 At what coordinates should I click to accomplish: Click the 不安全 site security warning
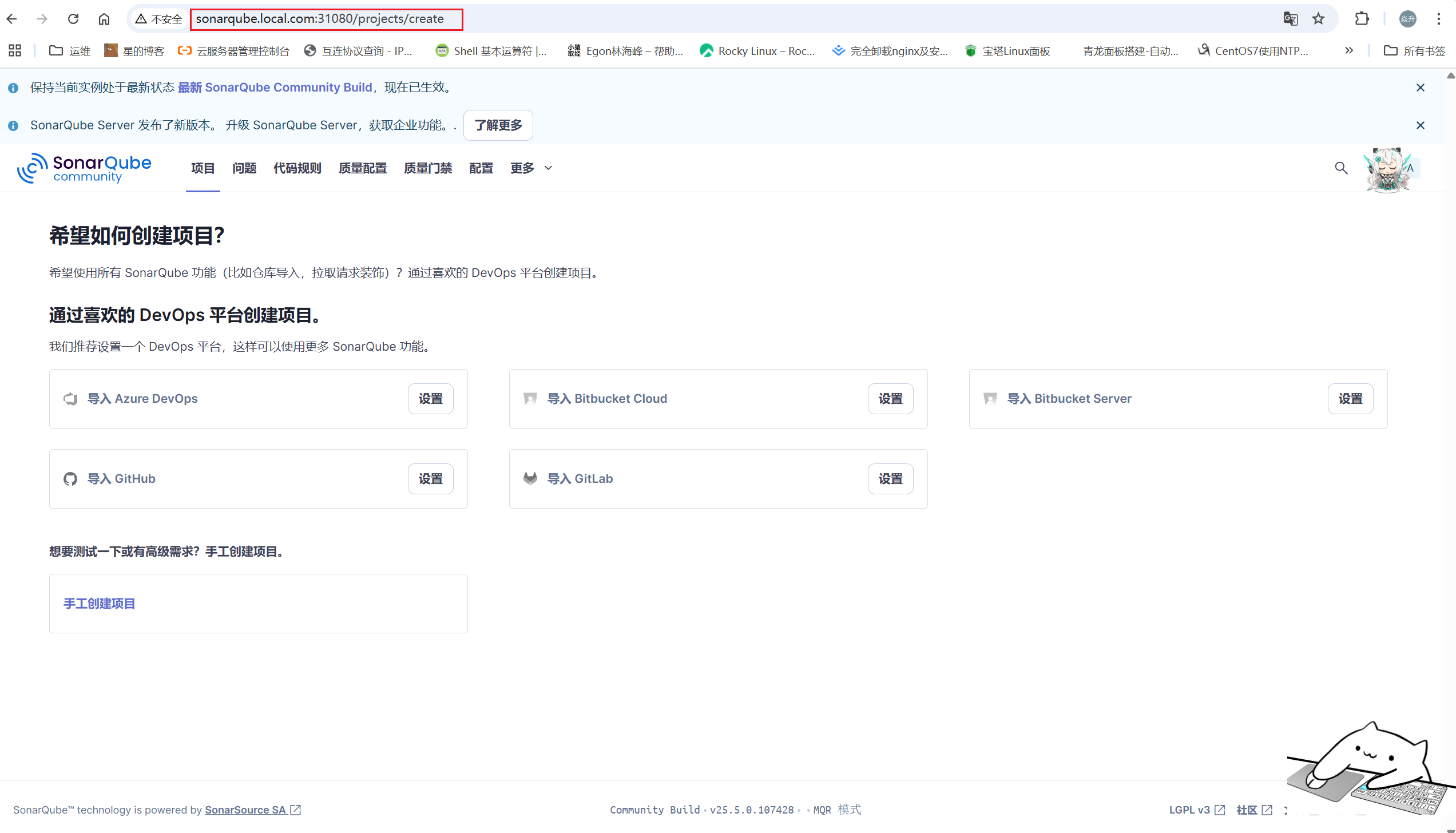[158, 19]
